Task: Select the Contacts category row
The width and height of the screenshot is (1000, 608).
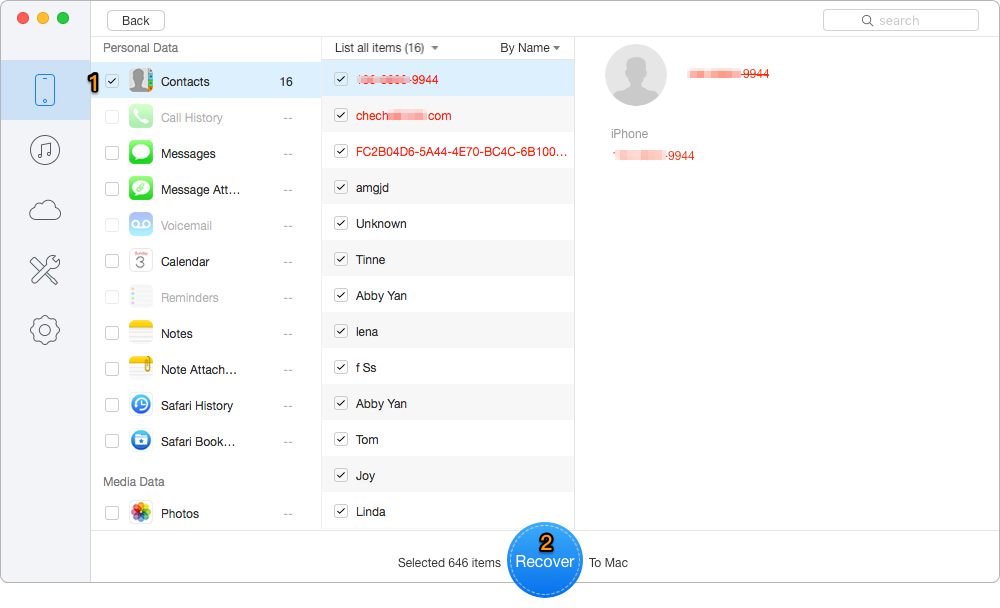Action: point(205,81)
